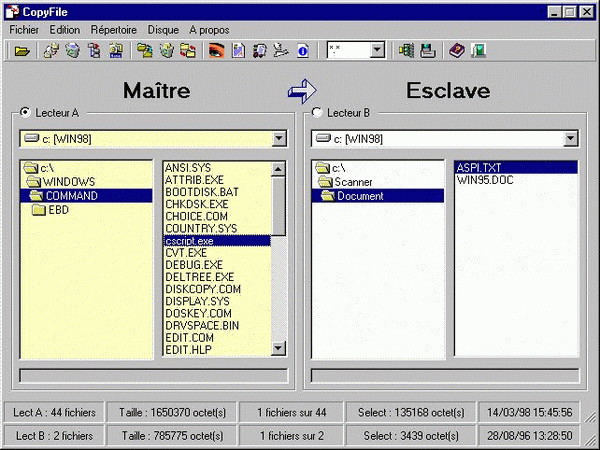Select the Lecteur A radio button

coord(25,113)
